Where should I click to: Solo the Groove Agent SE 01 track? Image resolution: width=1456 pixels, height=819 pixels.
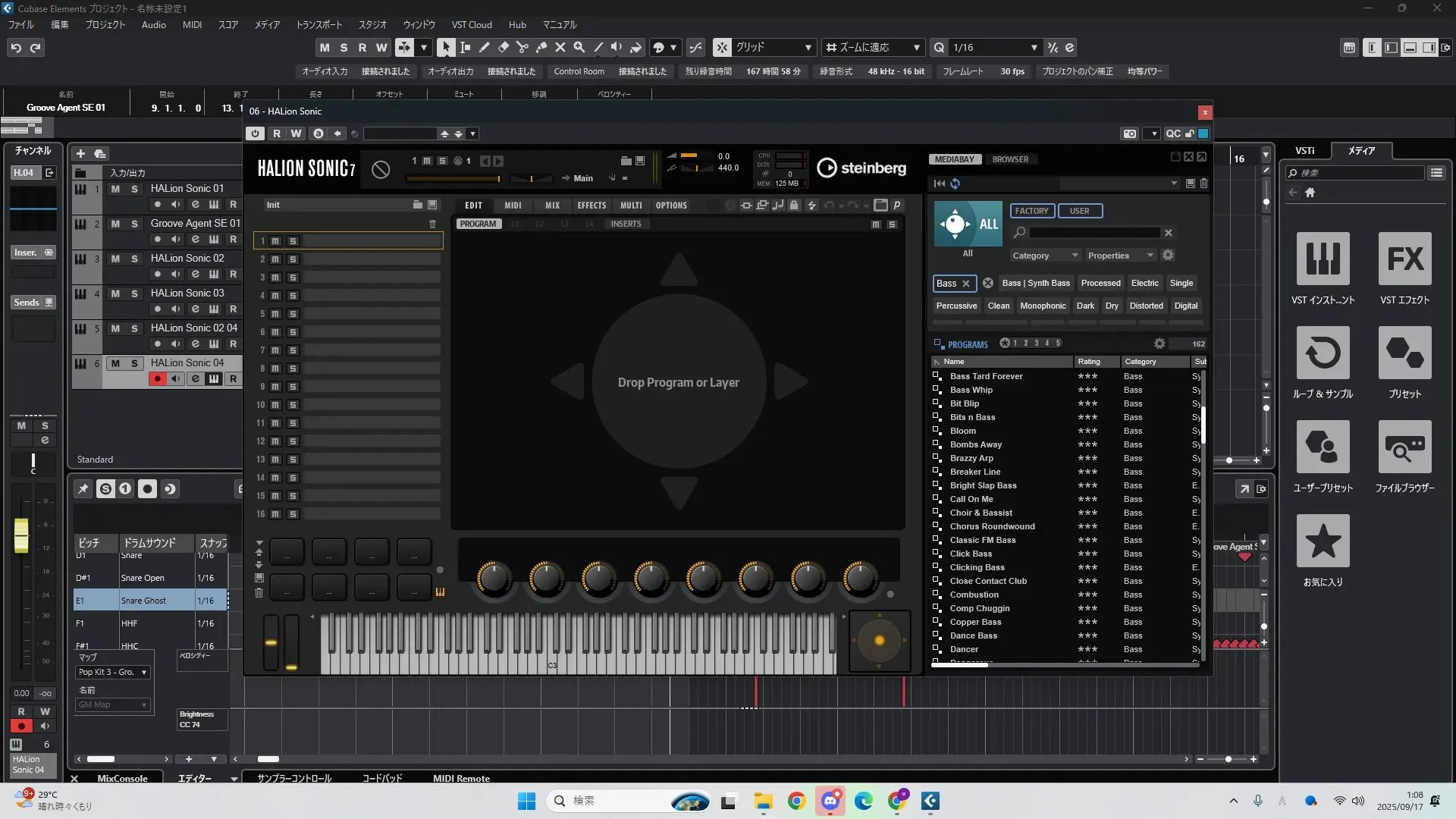pyautogui.click(x=134, y=224)
